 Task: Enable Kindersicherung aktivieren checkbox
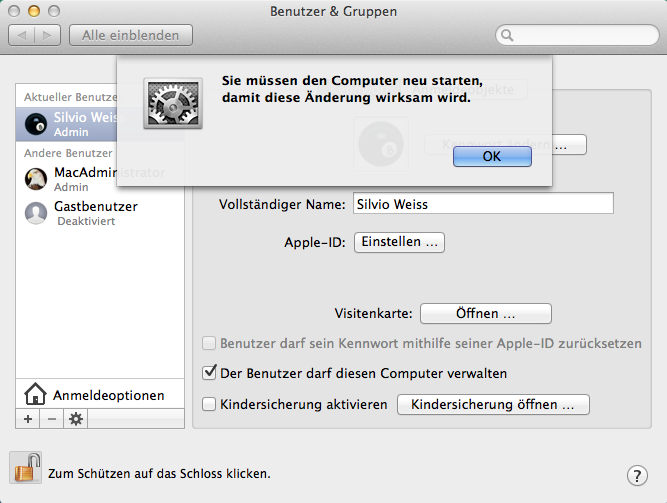click(209, 404)
